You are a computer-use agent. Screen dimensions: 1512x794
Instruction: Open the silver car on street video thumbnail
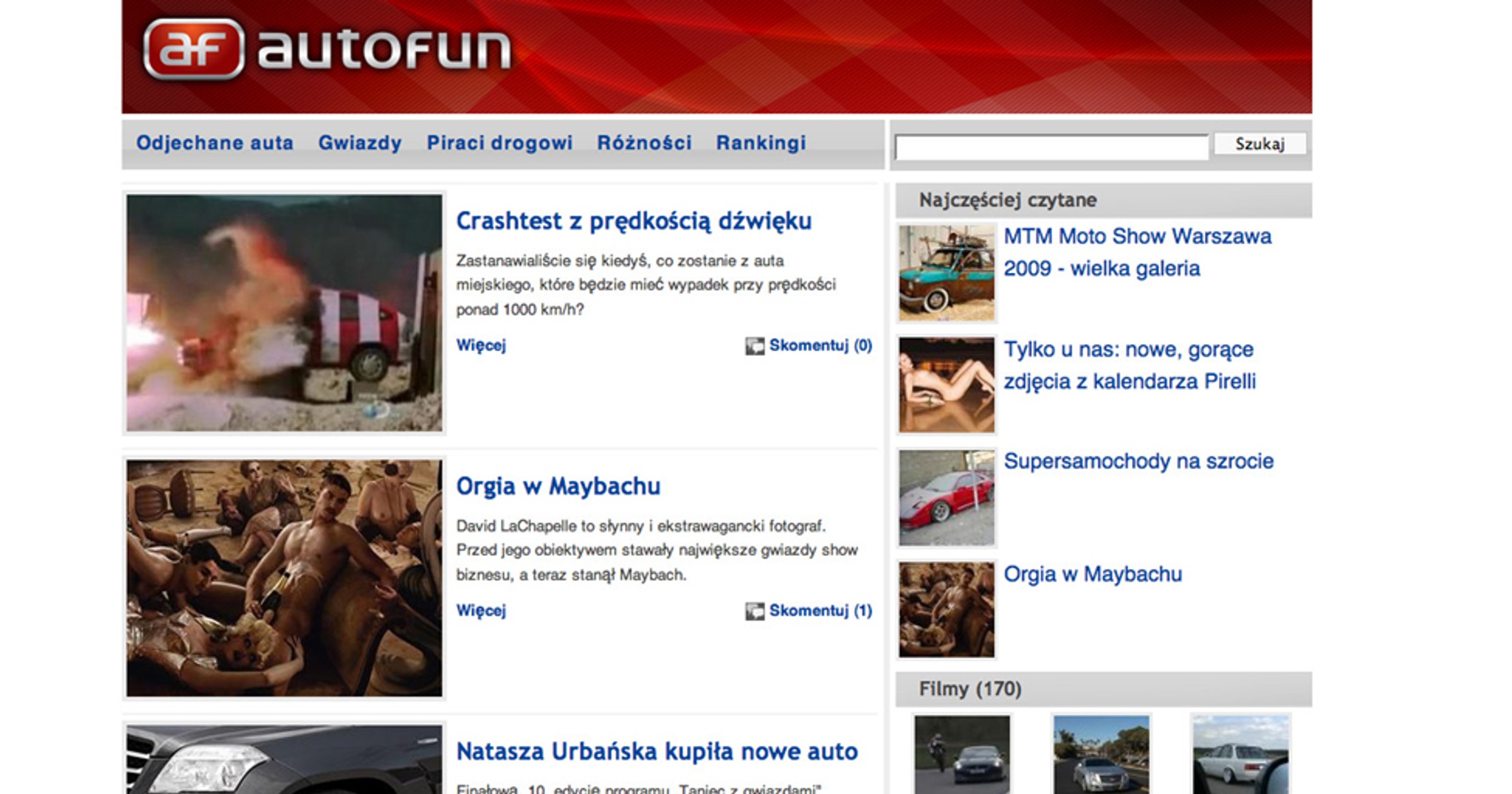point(1101,754)
